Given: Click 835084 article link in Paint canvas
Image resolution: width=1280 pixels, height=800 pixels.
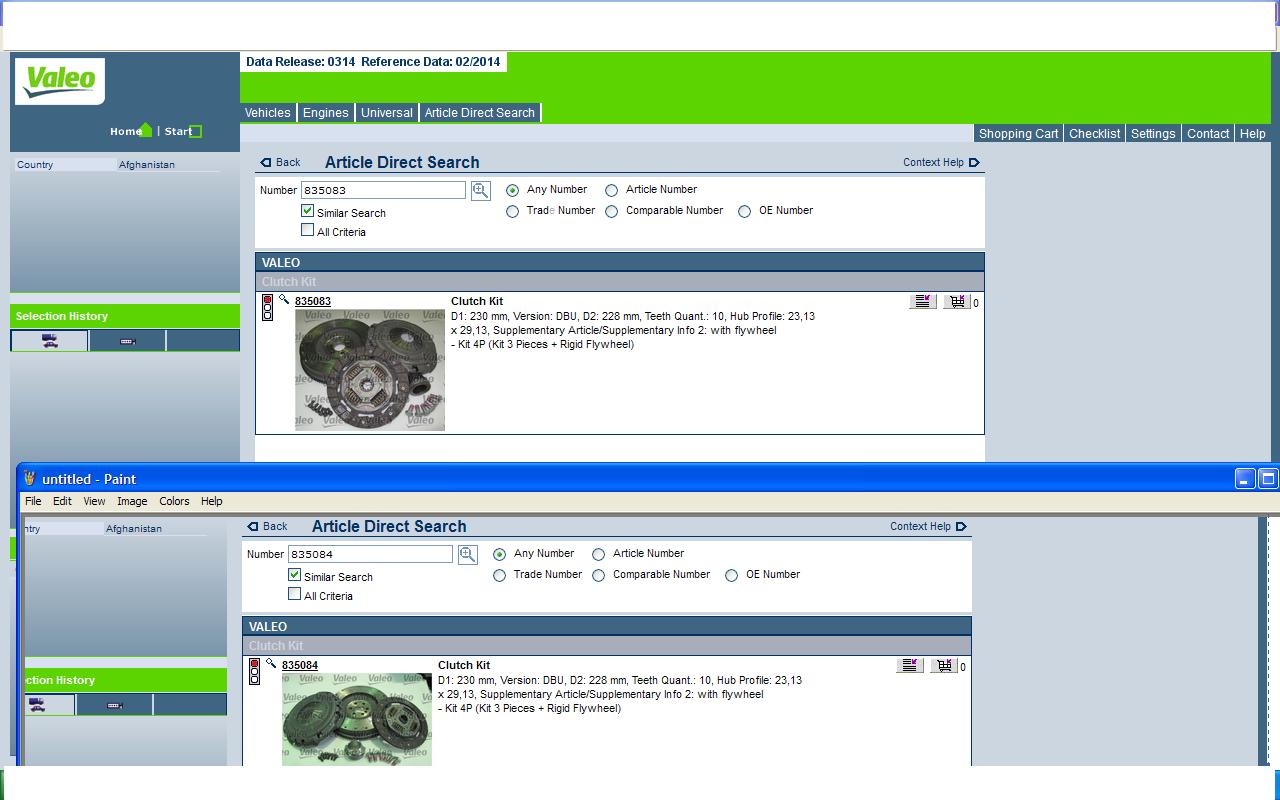Looking at the screenshot, I should (x=300, y=665).
